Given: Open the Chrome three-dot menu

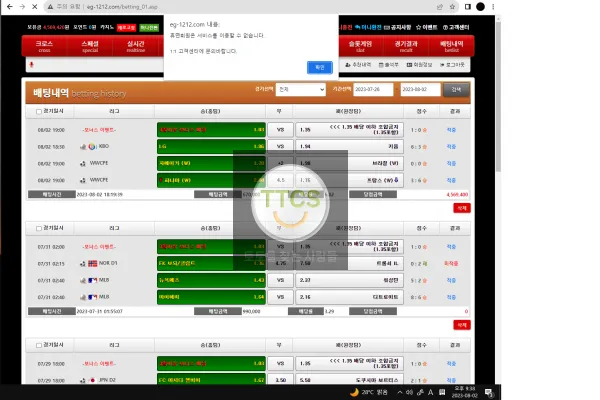Looking at the screenshot, I should [493, 7].
